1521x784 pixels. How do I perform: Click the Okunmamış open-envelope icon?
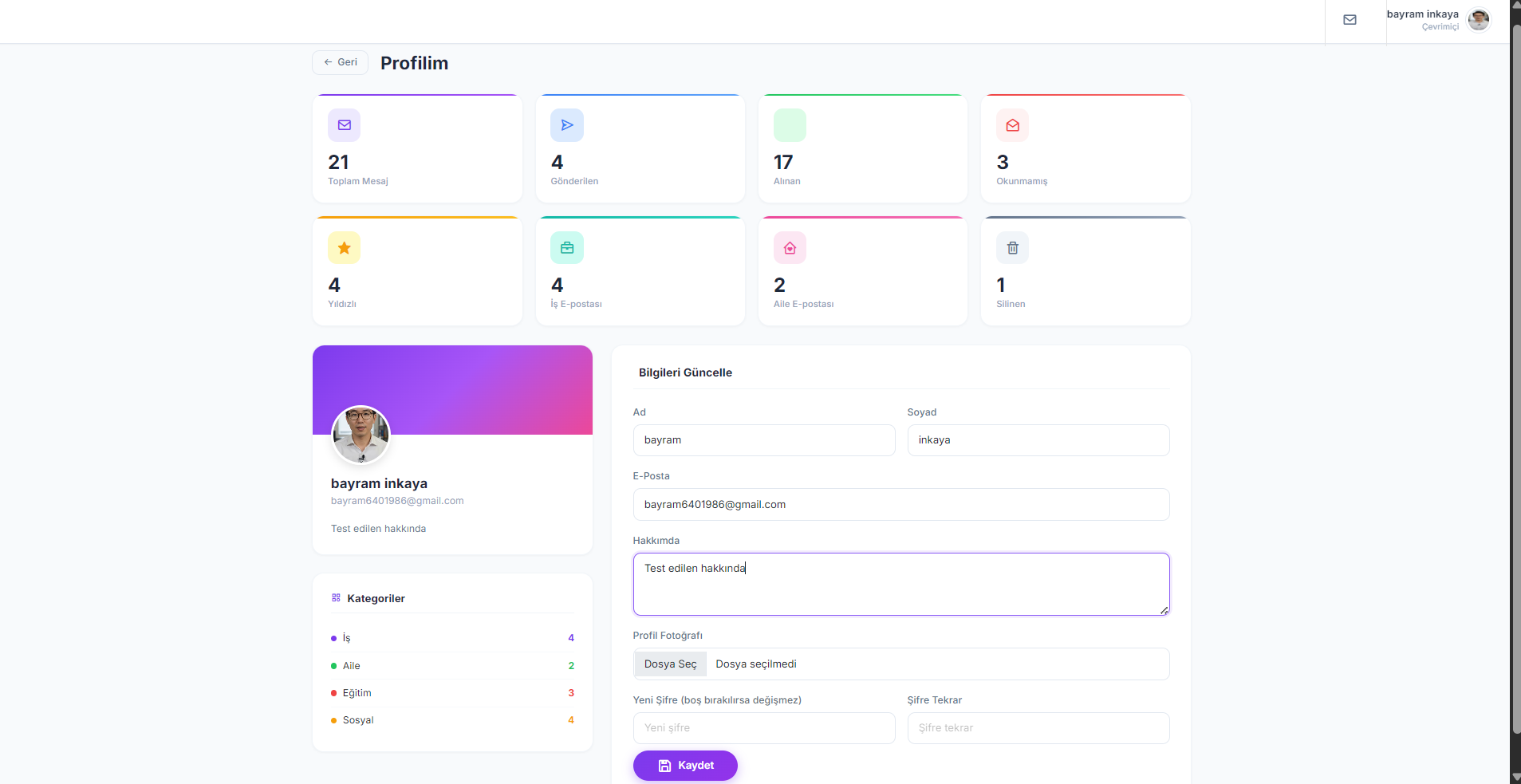1012,125
